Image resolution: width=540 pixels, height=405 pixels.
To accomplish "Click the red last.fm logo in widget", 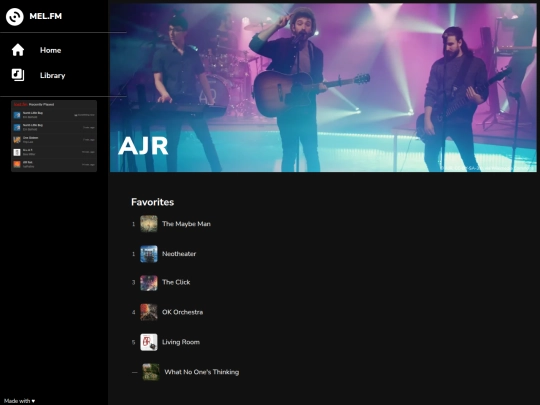I will [x=20, y=104].
